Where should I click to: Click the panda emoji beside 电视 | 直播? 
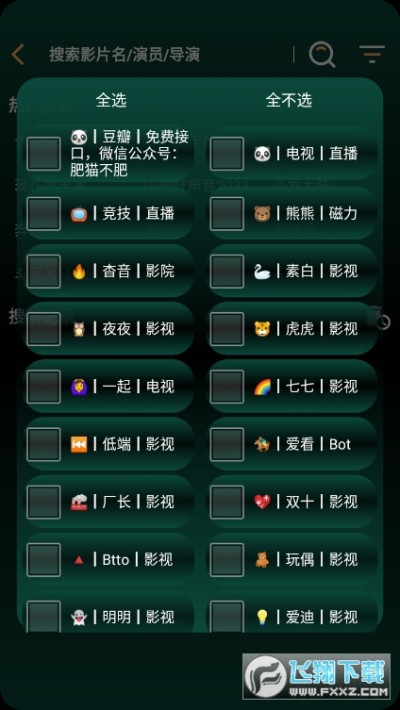(x=262, y=154)
